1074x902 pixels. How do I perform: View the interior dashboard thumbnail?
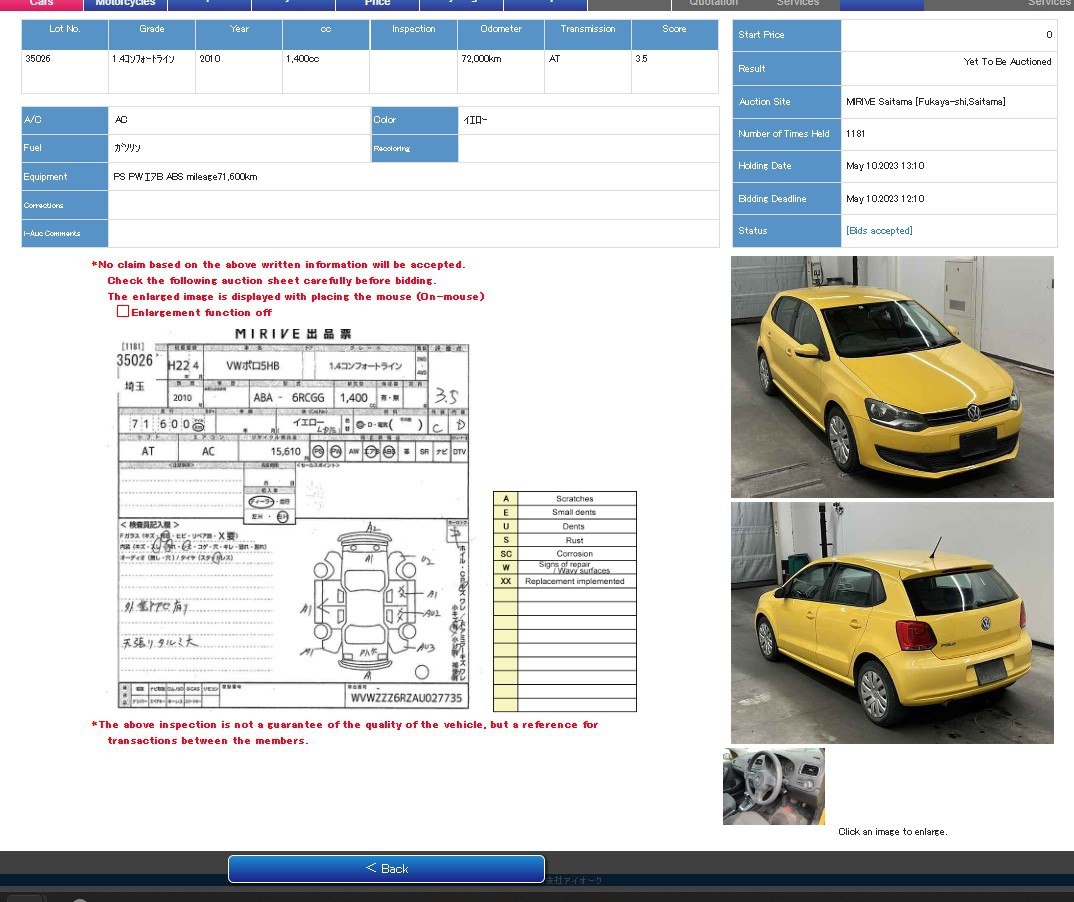[x=773, y=786]
